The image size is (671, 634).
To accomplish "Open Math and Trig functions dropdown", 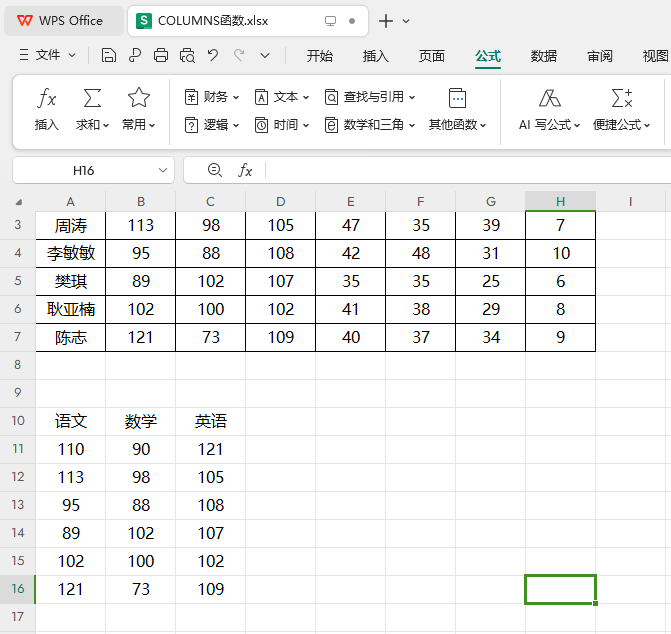I will point(370,125).
